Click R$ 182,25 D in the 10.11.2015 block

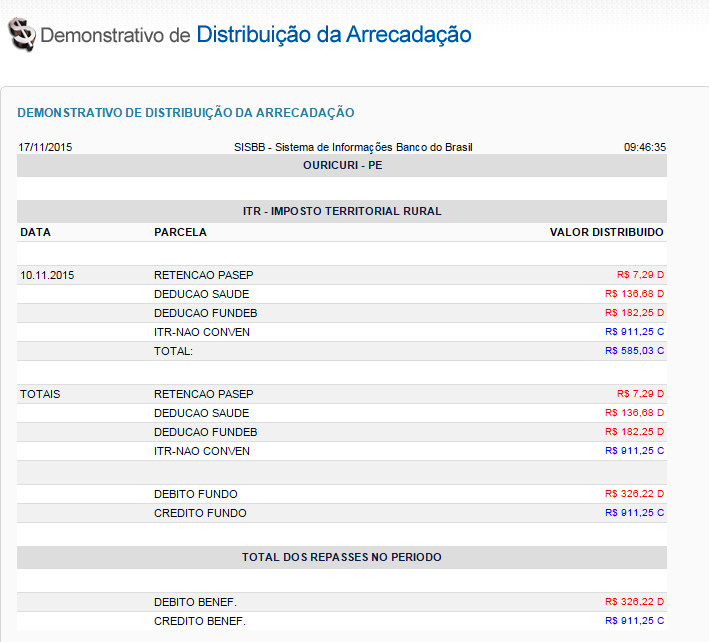[634, 312]
